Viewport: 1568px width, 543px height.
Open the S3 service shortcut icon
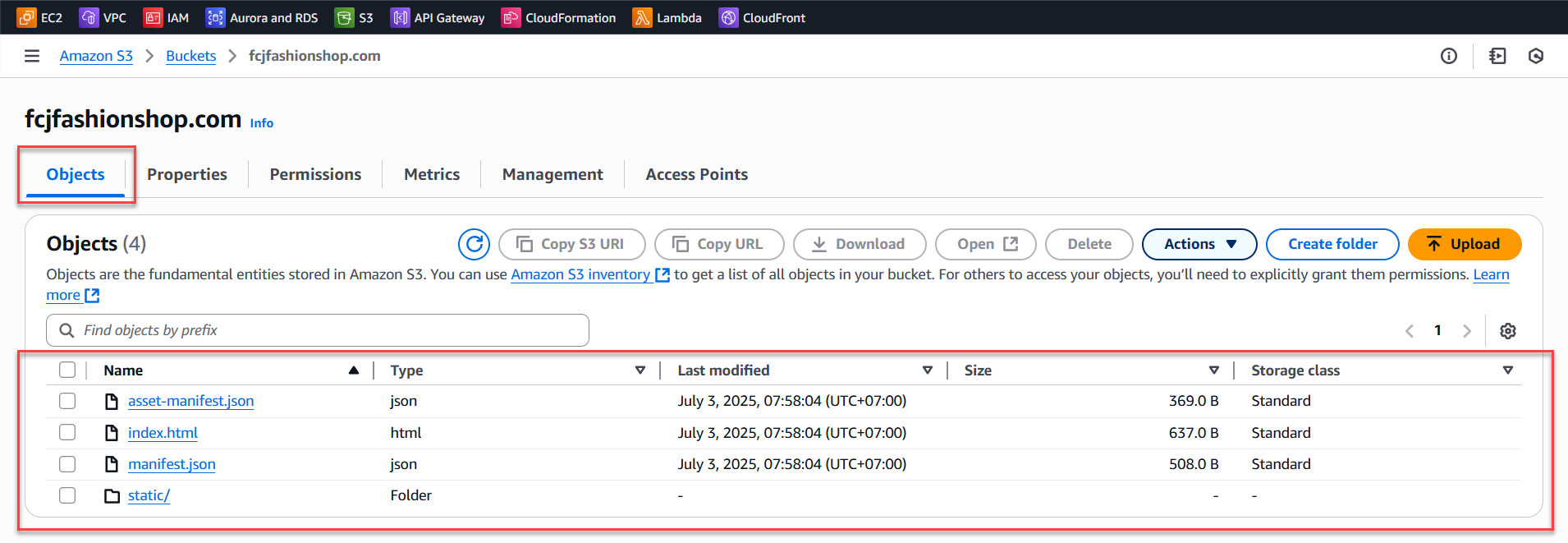344,17
